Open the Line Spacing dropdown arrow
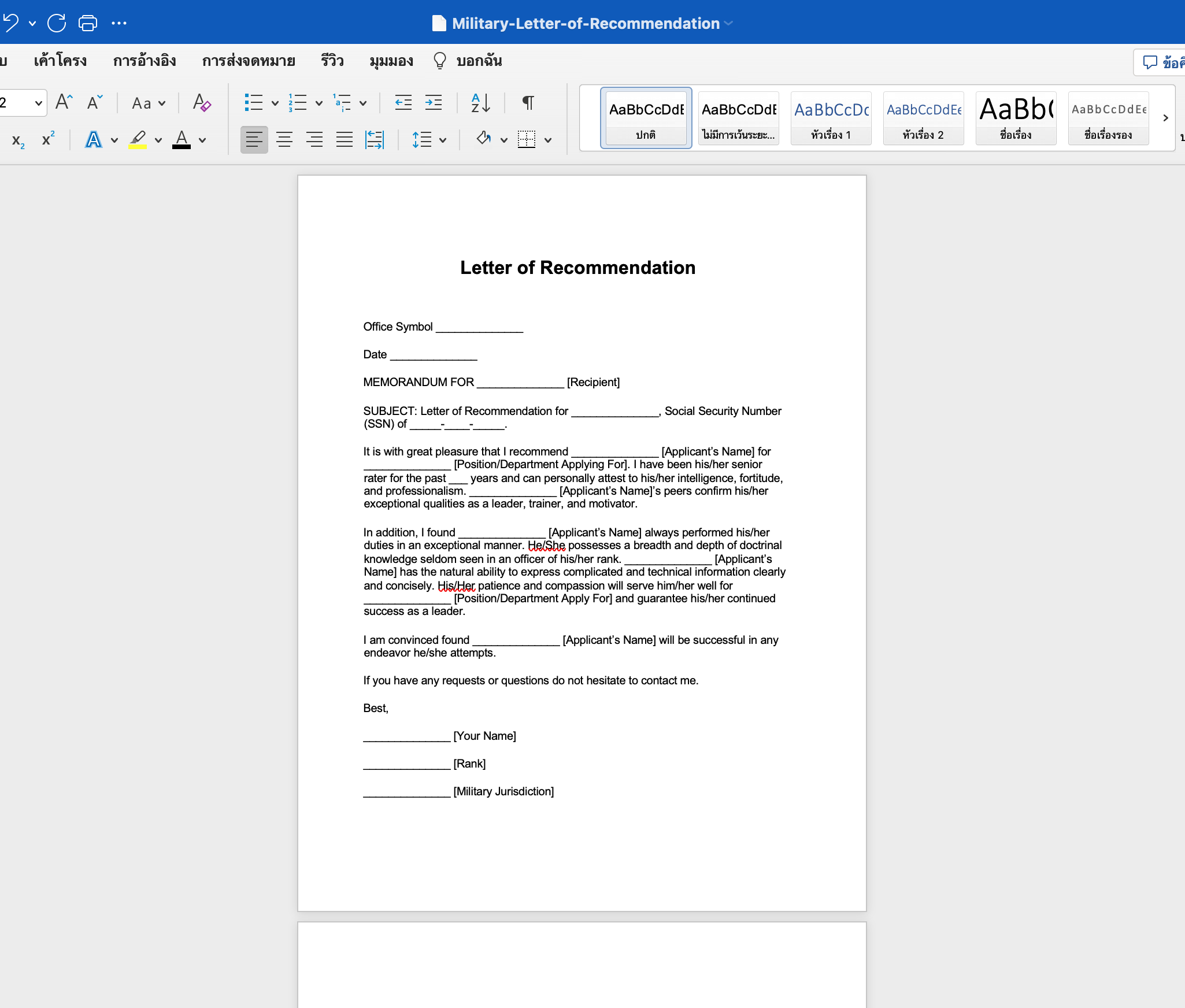 [443, 140]
